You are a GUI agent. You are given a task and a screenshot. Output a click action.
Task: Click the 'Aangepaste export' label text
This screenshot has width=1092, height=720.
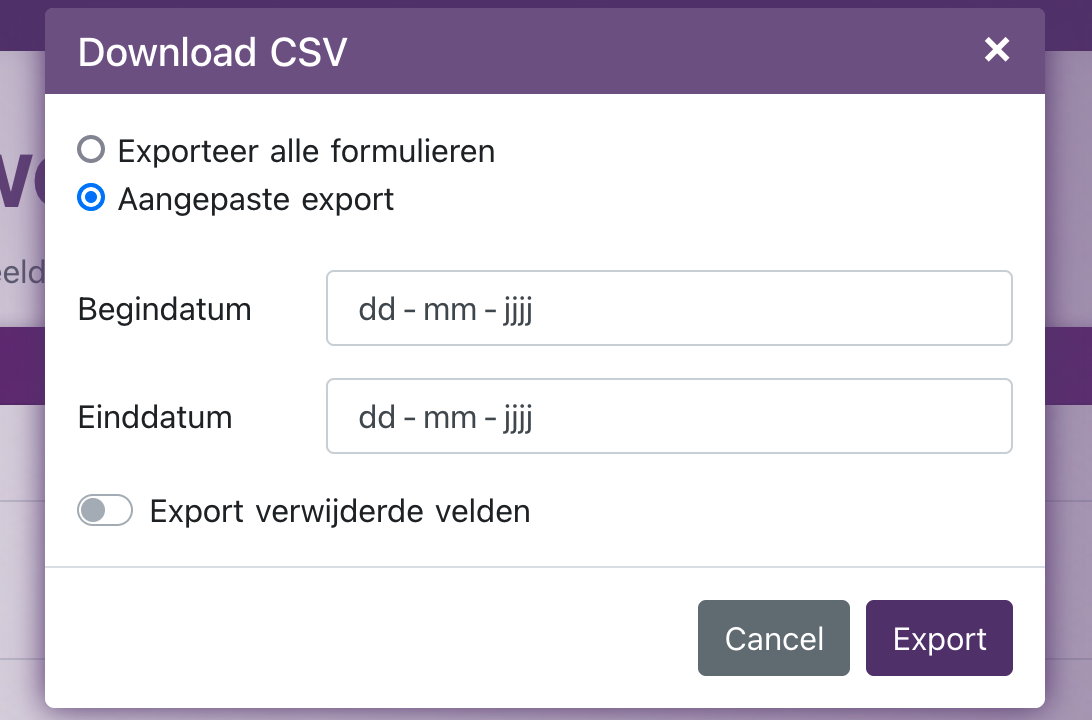[x=256, y=199]
